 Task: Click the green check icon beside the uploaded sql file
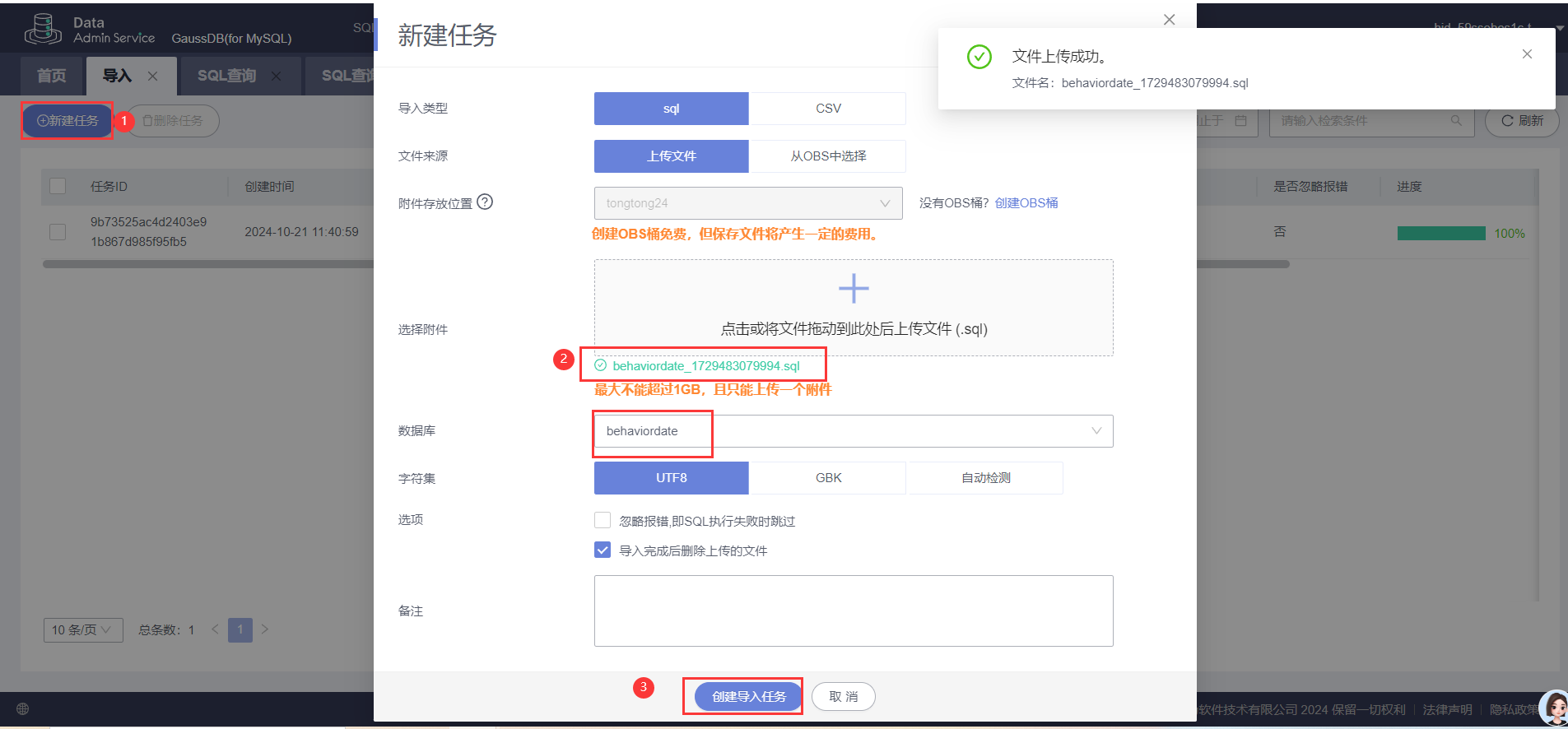click(600, 365)
